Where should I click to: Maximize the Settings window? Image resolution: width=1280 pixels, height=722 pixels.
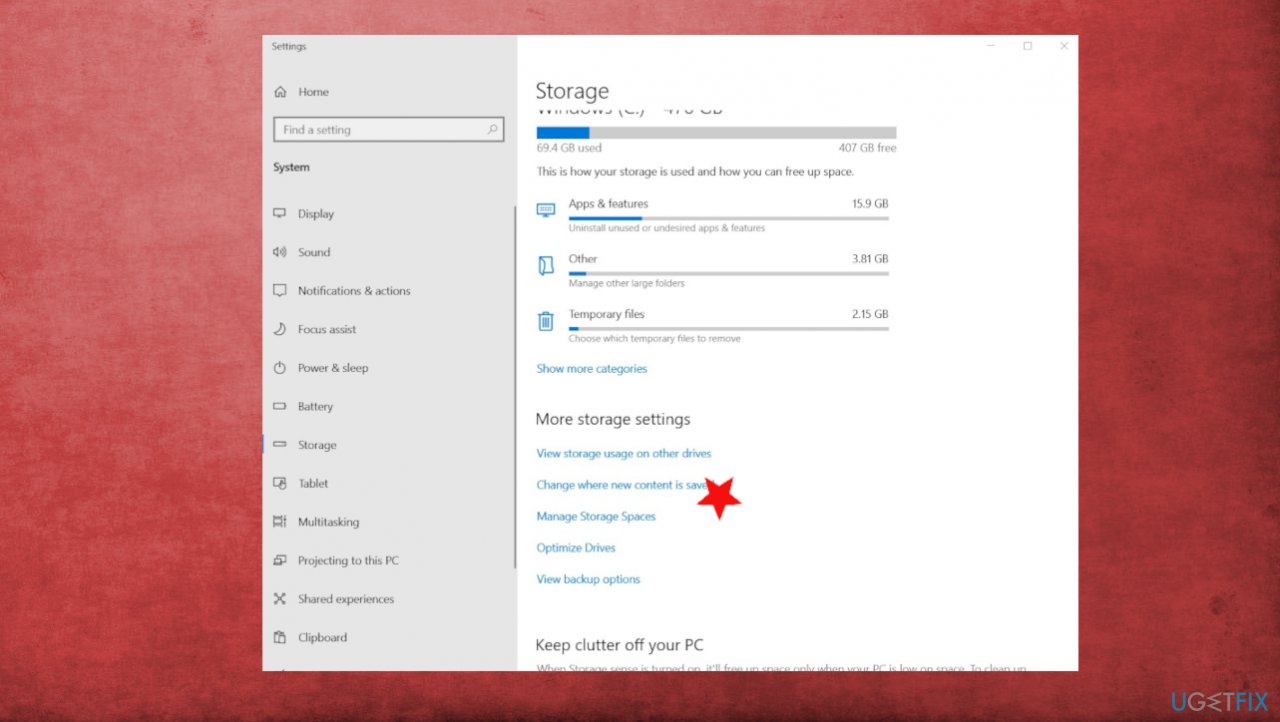[x=1027, y=46]
